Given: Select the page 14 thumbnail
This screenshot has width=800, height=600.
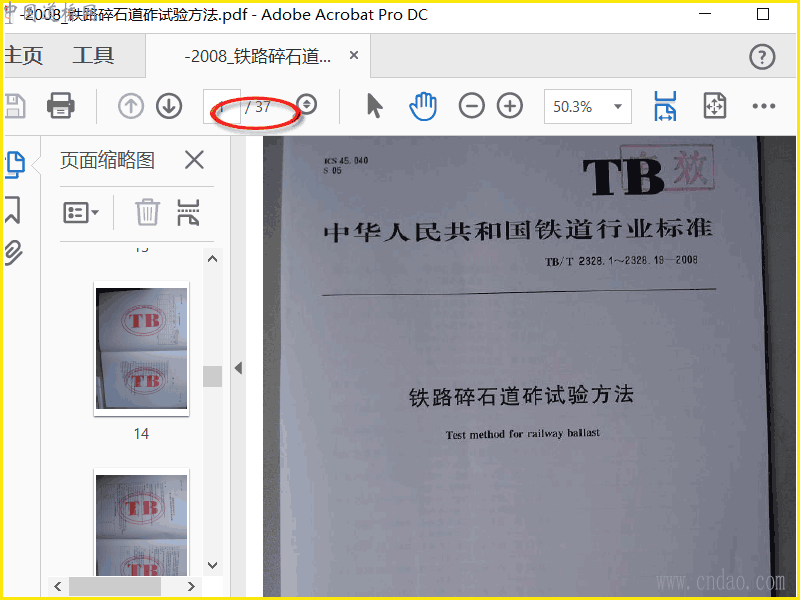Looking at the screenshot, I should click(x=142, y=348).
